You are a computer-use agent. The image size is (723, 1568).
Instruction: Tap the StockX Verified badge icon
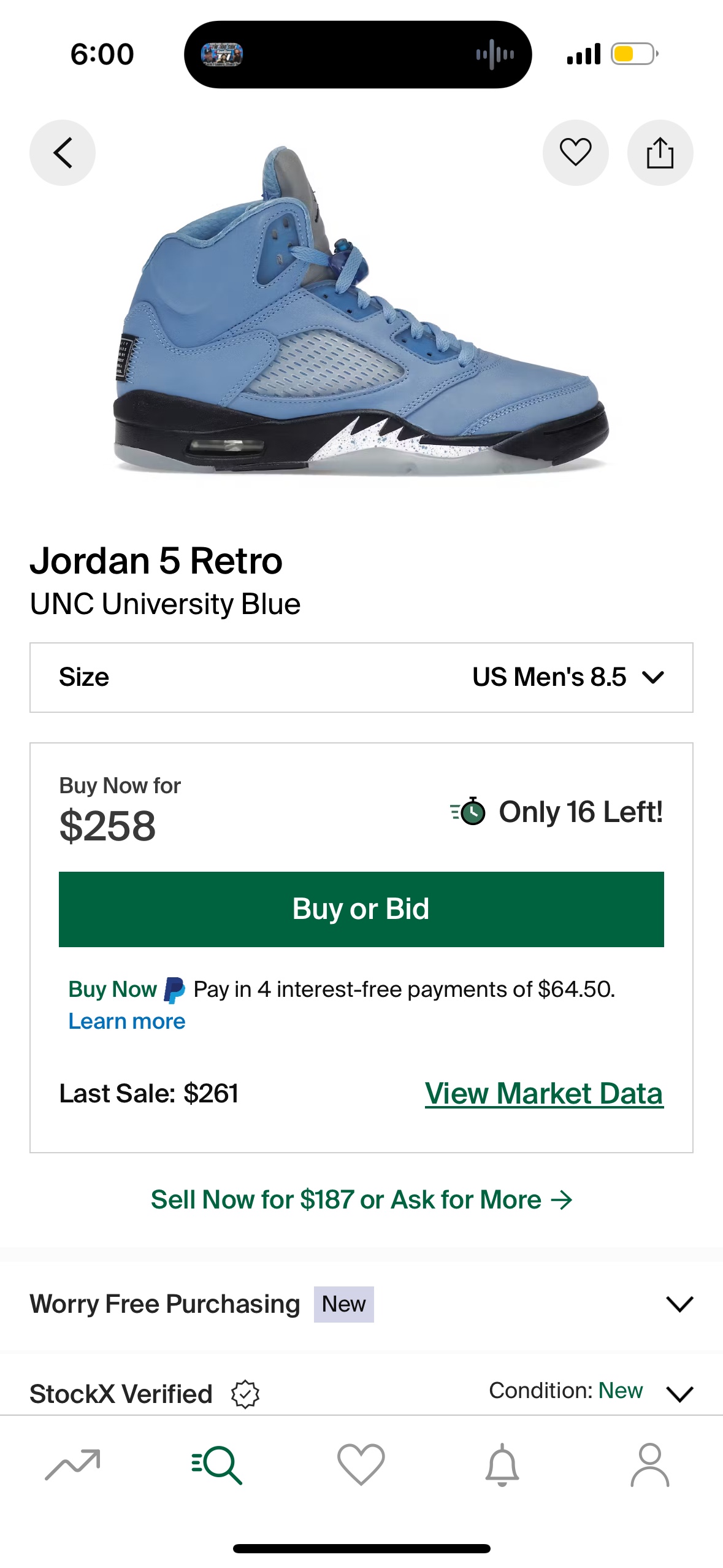pos(245,1394)
